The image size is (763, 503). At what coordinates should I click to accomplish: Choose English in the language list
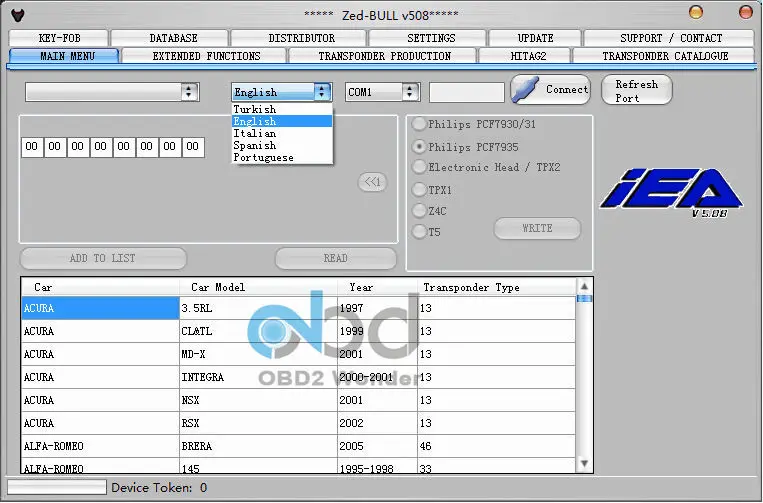[282, 121]
